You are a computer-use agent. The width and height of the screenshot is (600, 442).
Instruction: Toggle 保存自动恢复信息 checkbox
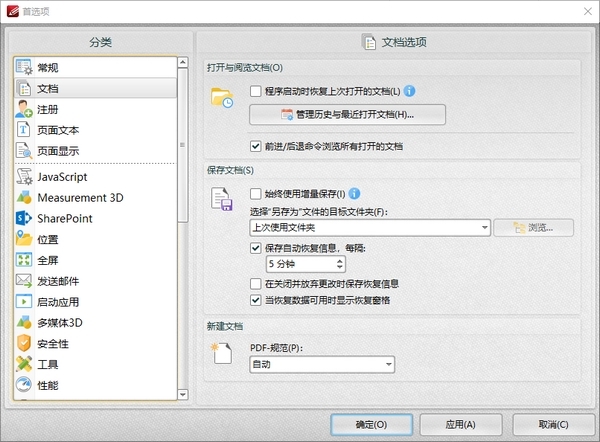pos(255,248)
